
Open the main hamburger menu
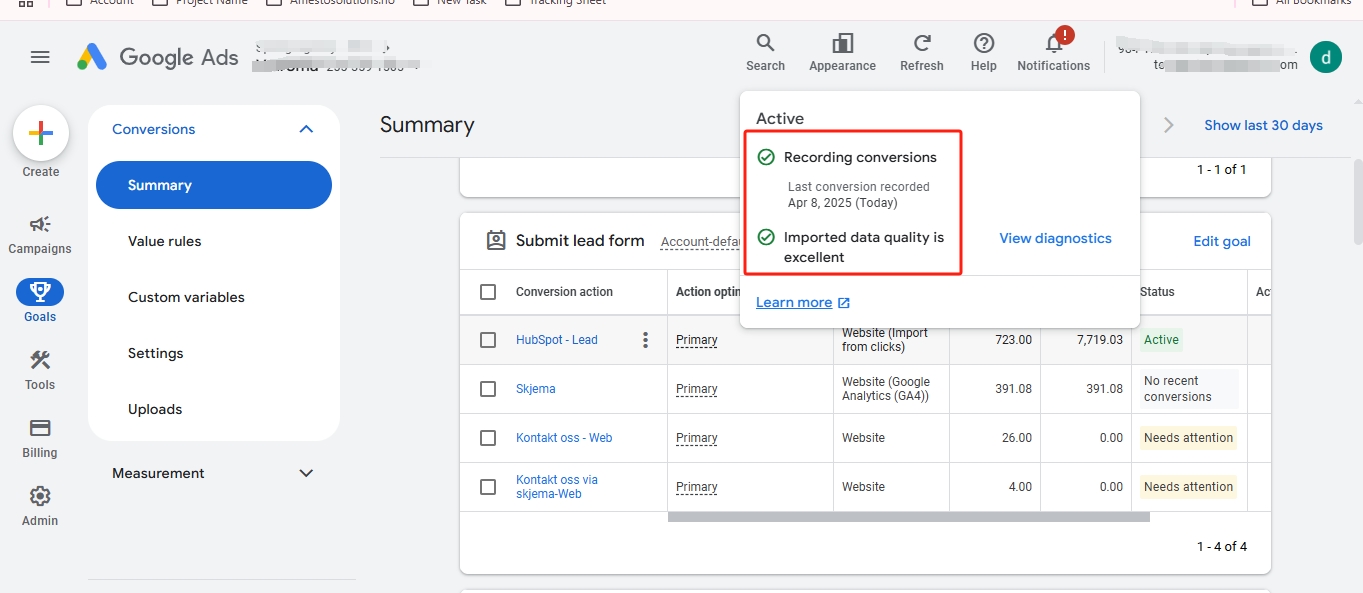pos(40,57)
